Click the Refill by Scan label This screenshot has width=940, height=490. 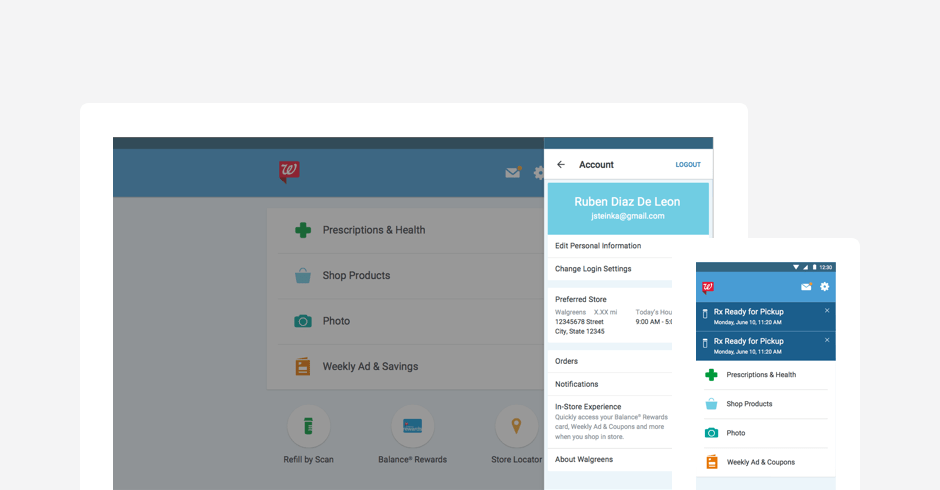[x=308, y=459]
